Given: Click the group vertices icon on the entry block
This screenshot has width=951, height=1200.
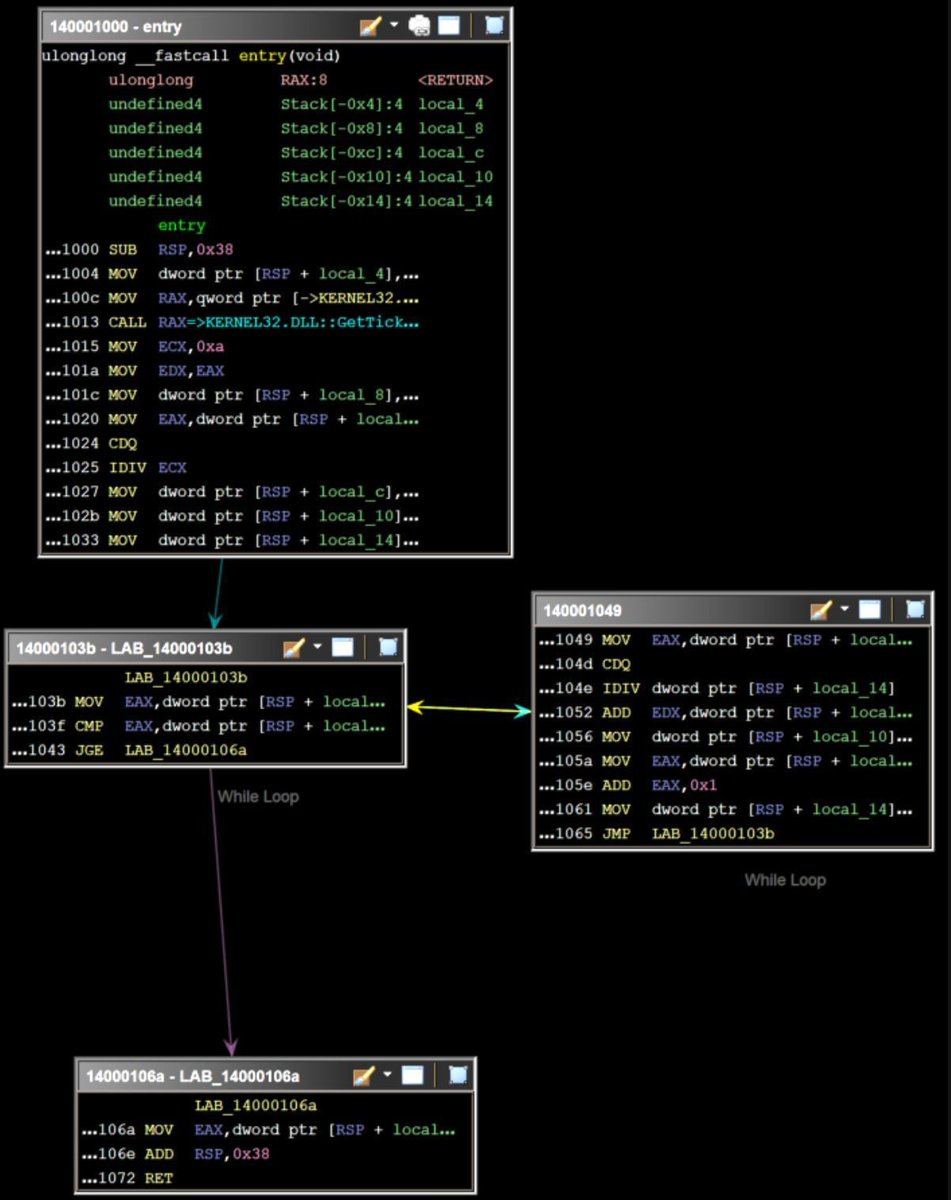Looking at the screenshot, I should 493,25.
